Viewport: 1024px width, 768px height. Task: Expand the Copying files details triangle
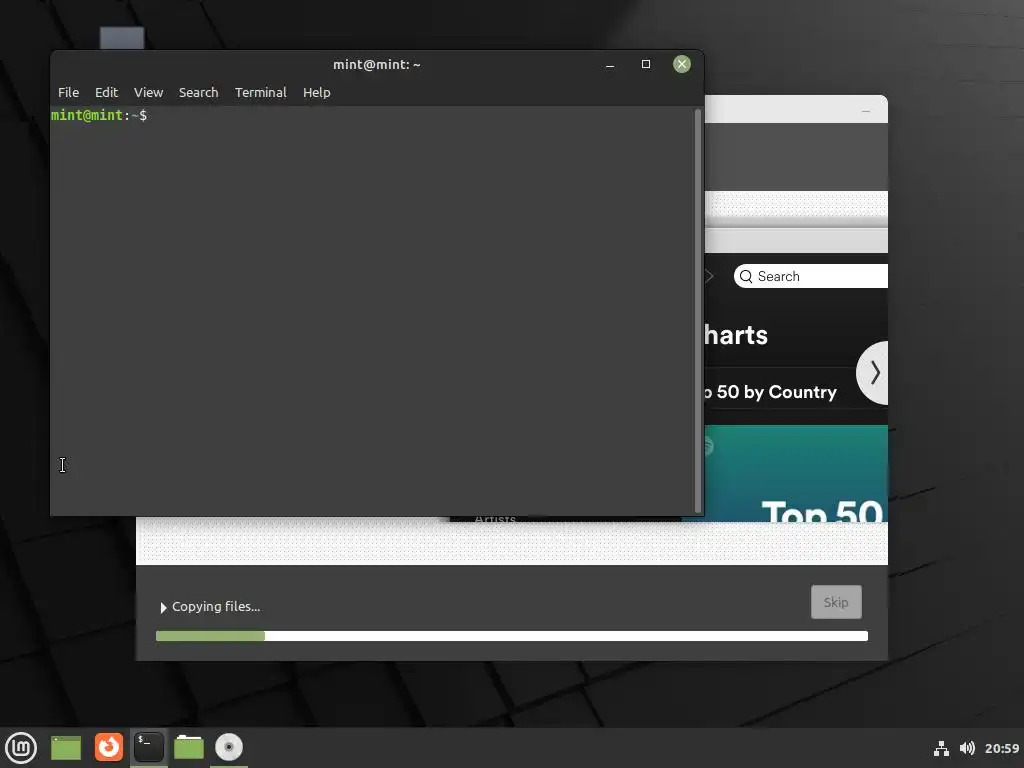(163, 607)
